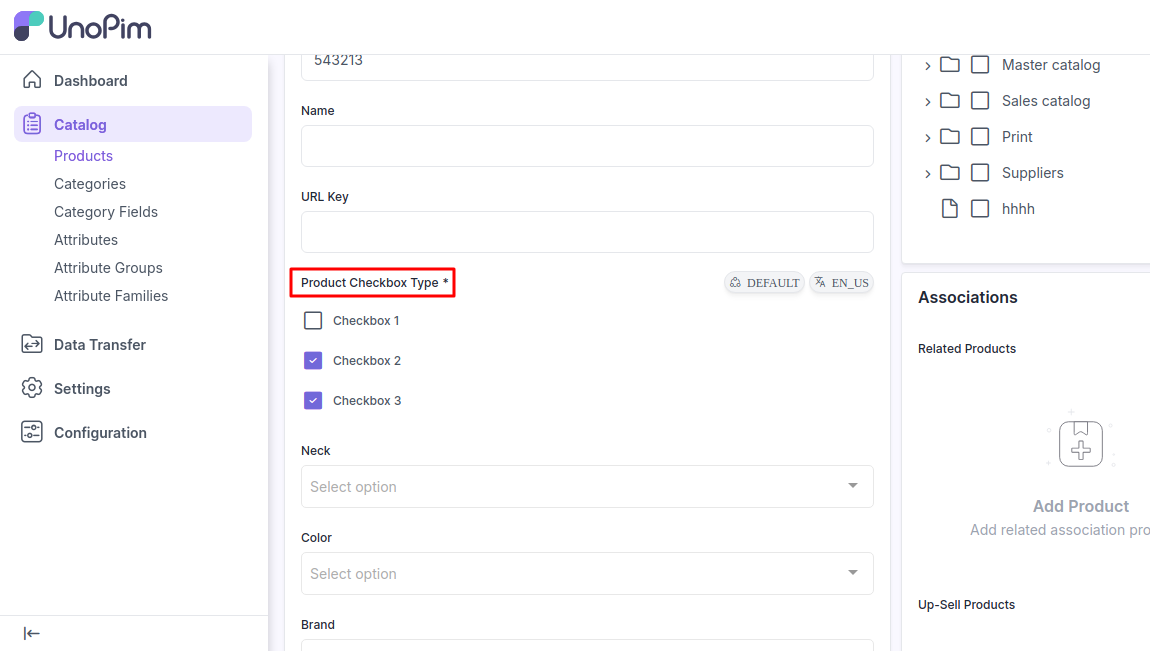1150x651 pixels.
Task: Click the Catalog clipboard icon
Action: (x=32, y=124)
